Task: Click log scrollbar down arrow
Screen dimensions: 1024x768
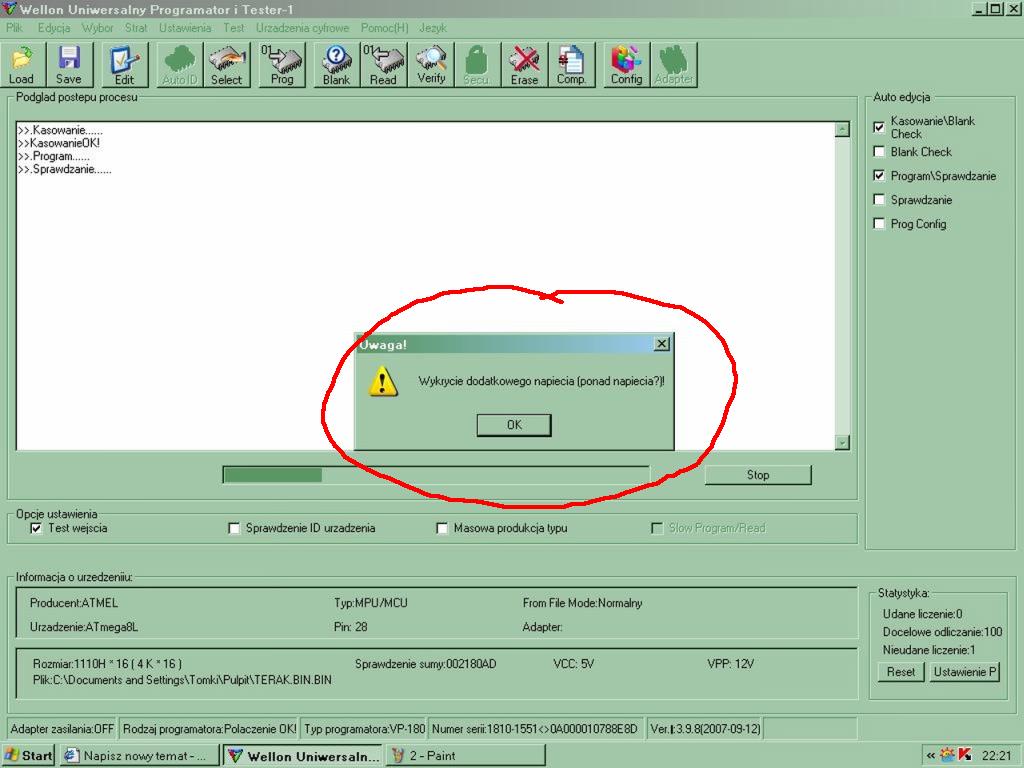Action: 842,443
